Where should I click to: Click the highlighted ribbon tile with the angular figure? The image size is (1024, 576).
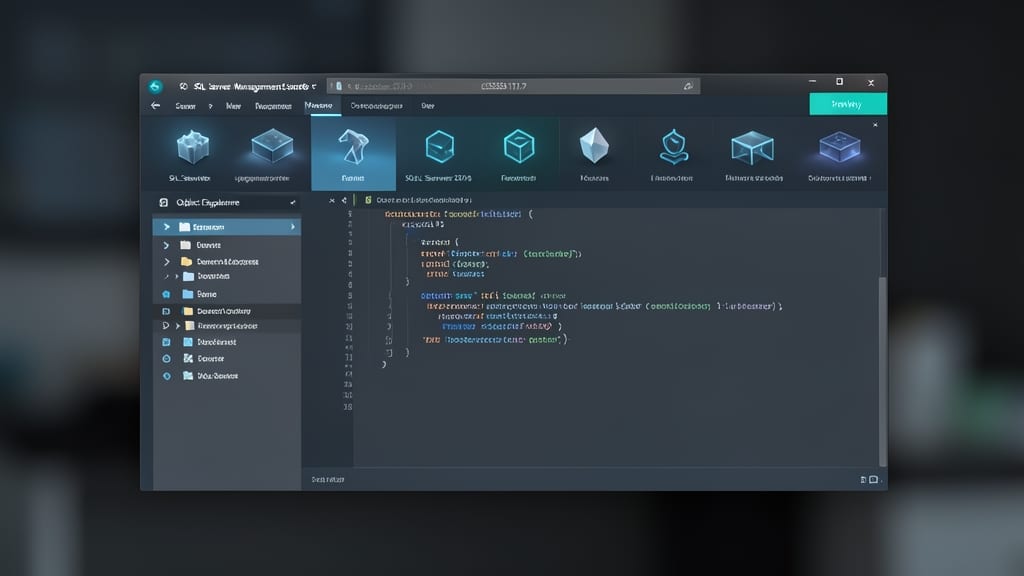353,154
